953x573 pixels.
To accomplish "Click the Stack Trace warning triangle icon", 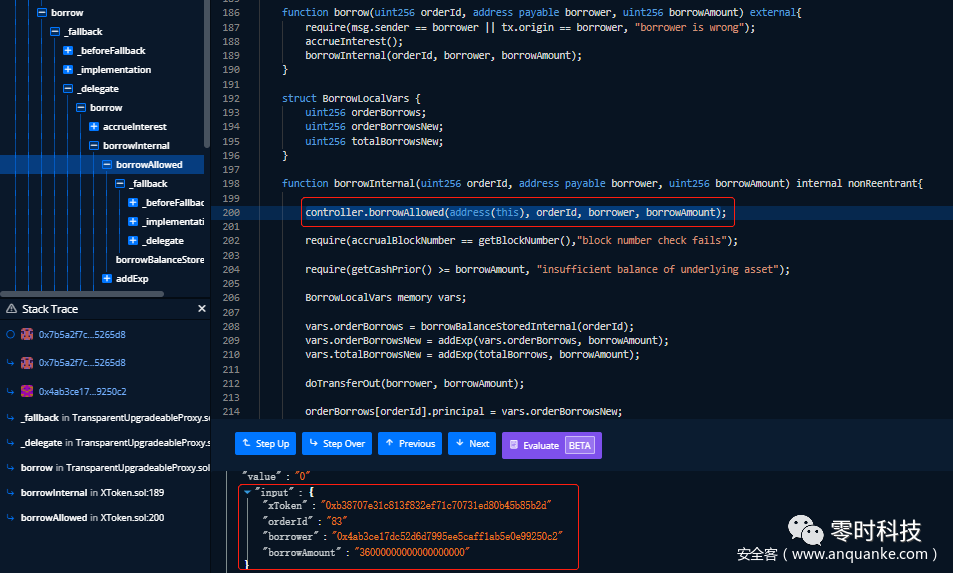I will pyautogui.click(x=11, y=310).
